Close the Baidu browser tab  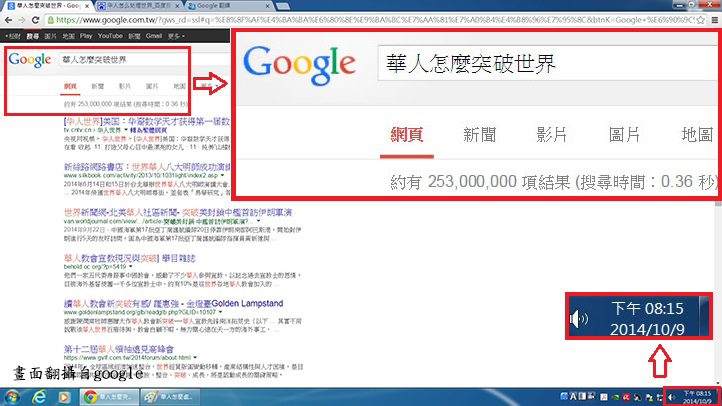[x=177, y=6]
